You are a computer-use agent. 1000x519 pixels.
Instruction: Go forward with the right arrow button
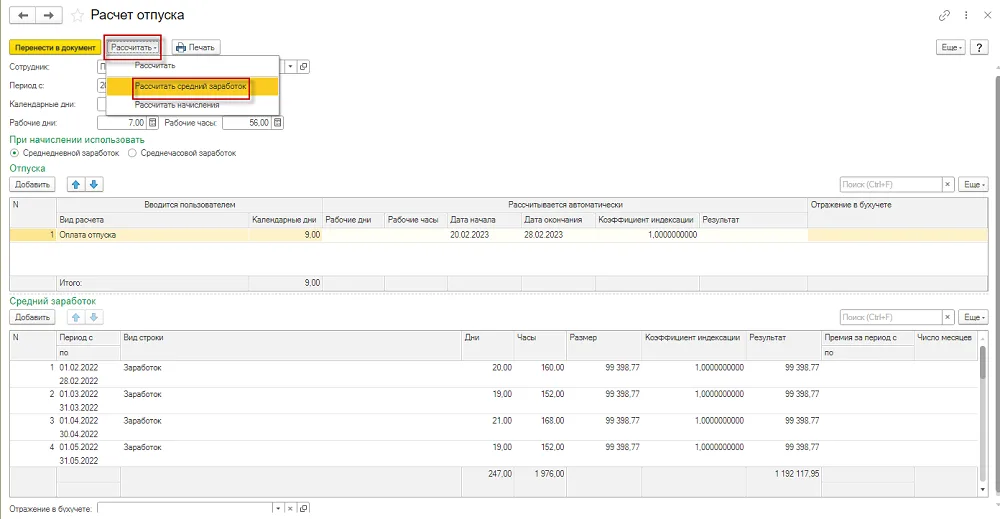pyautogui.click(x=49, y=15)
